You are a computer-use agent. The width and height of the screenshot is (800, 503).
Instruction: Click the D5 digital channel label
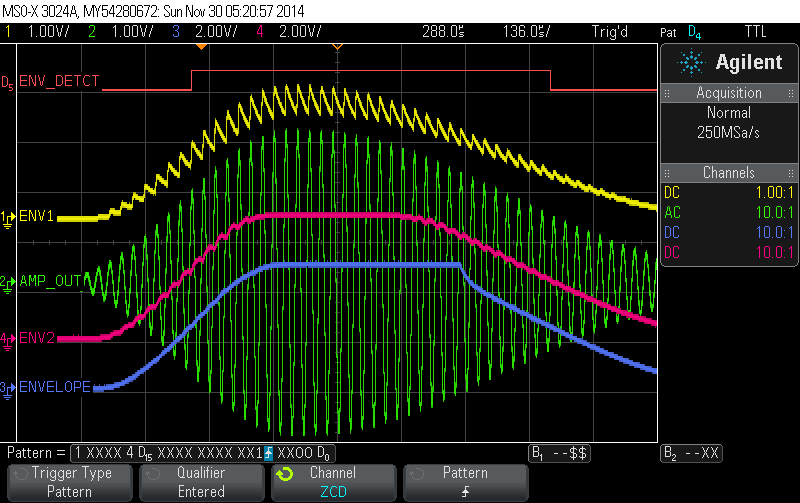point(7,83)
